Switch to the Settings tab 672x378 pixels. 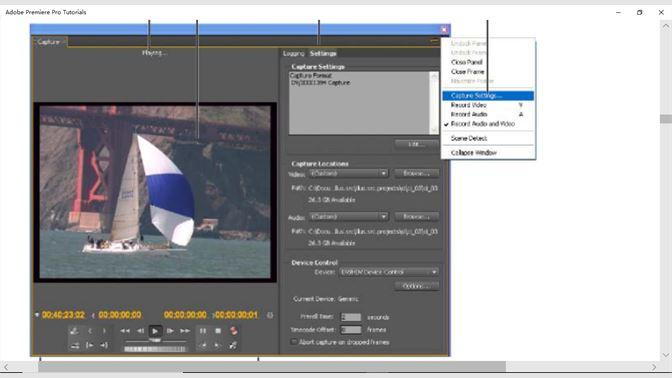[323, 53]
